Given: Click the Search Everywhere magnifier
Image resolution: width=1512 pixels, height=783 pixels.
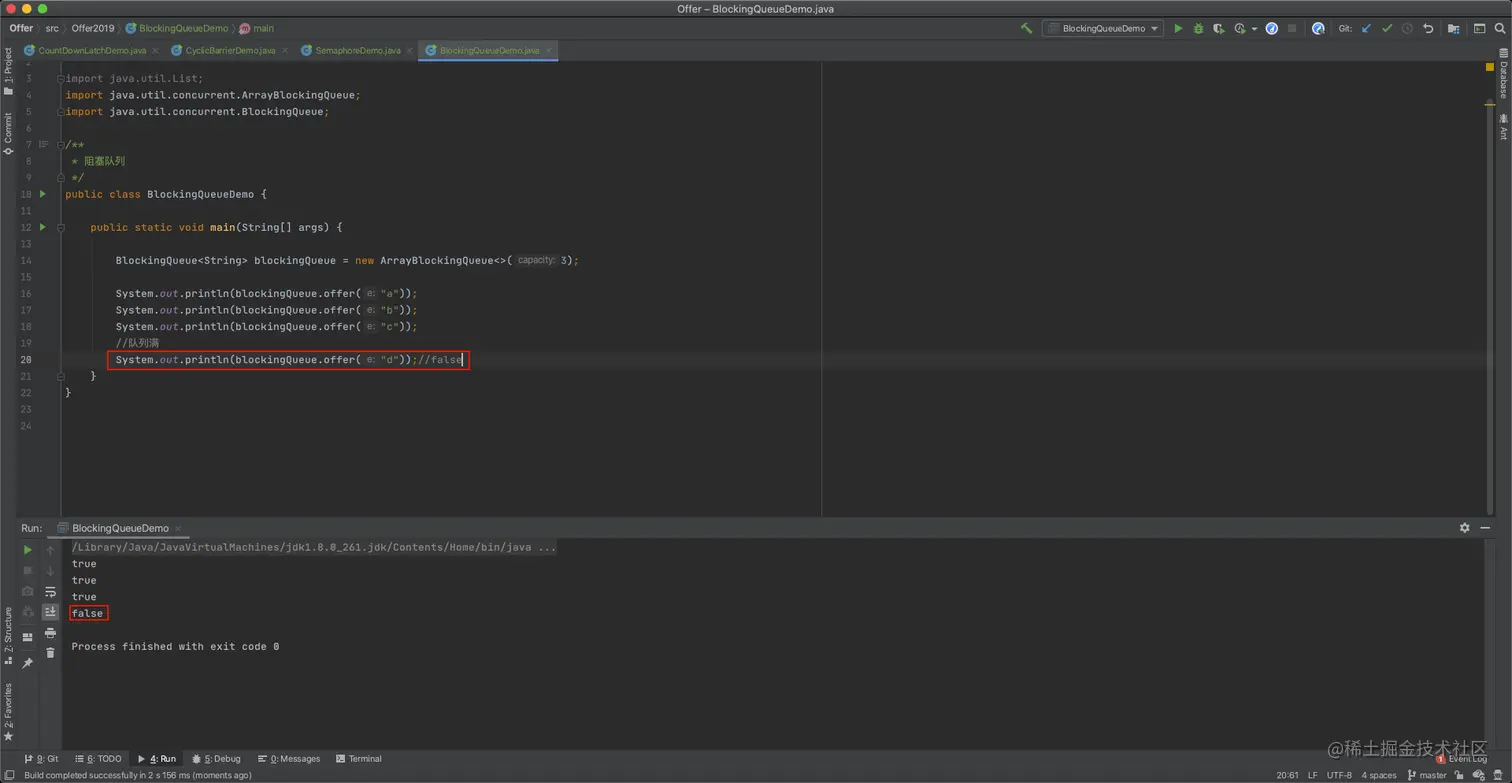Looking at the screenshot, I should [x=1500, y=29].
